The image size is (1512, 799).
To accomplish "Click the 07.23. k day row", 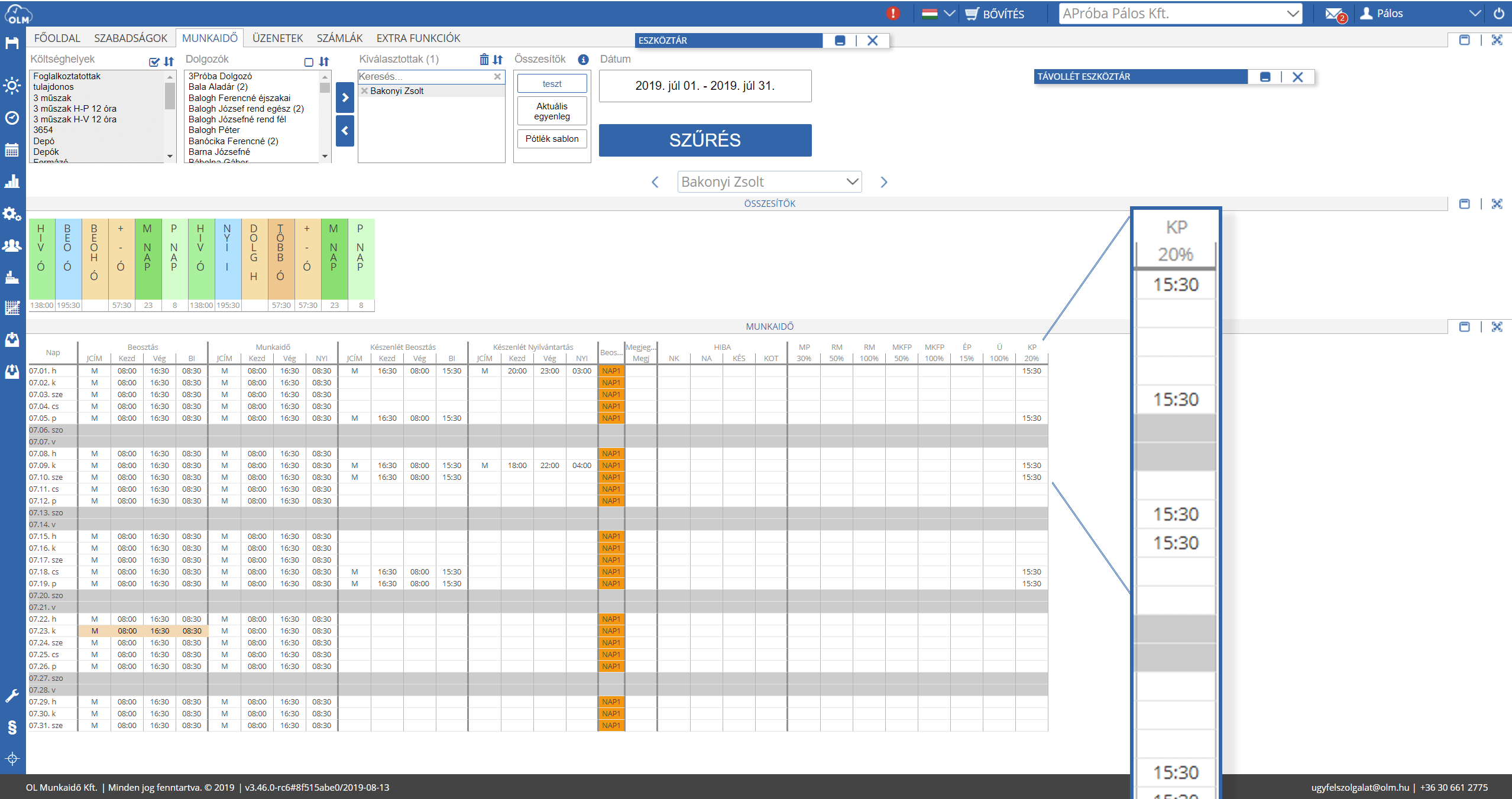I will (x=538, y=631).
